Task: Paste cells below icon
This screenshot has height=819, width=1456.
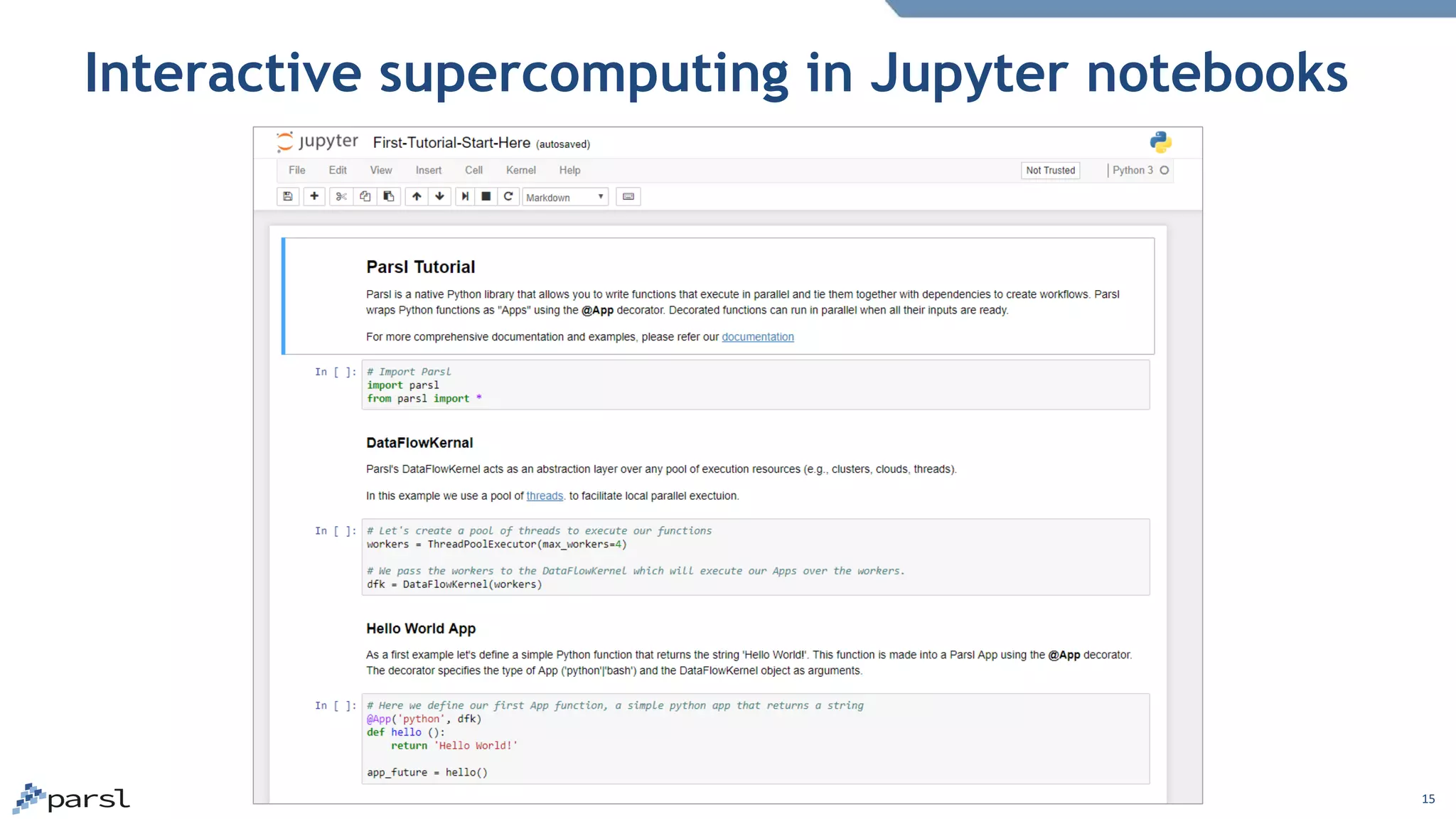Action: click(389, 197)
